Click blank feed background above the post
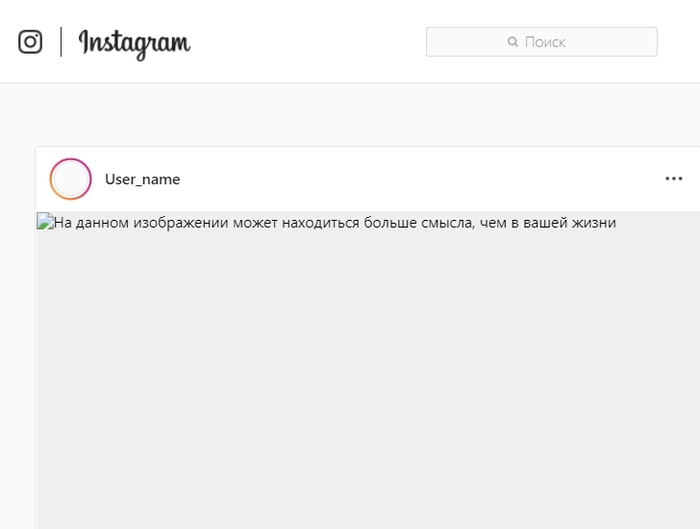Image resolution: width=700 pixels, height=529 pixels. click(350, 114)
